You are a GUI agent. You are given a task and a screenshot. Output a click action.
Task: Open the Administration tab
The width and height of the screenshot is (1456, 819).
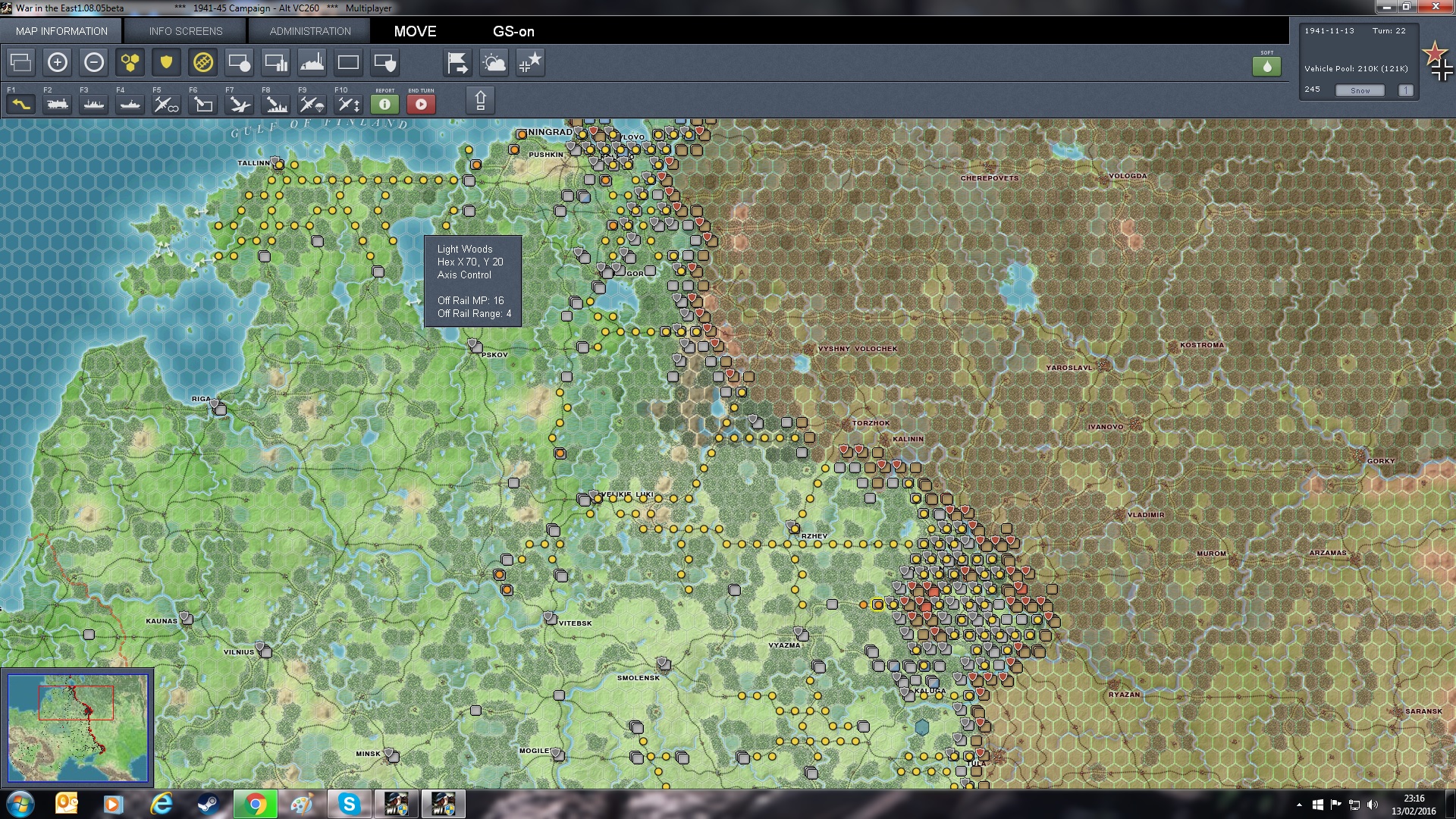[x=310, y=31]
